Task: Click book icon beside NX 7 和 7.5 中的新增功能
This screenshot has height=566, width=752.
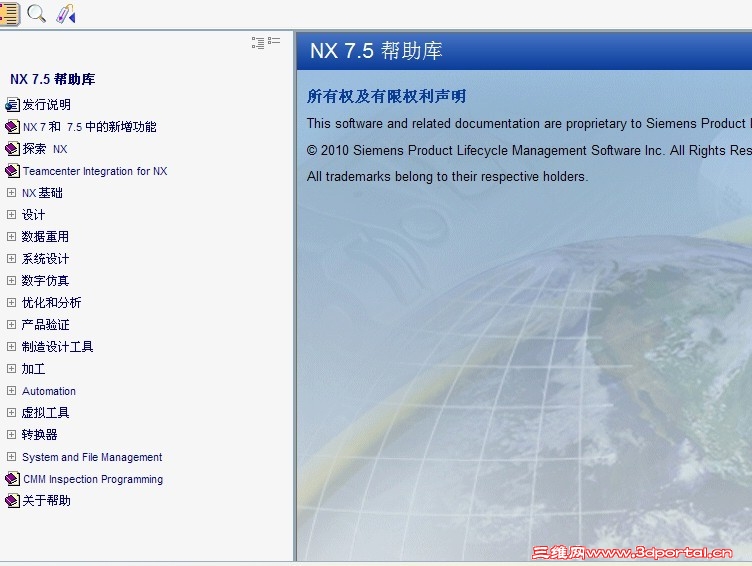Action: point(12,127)
